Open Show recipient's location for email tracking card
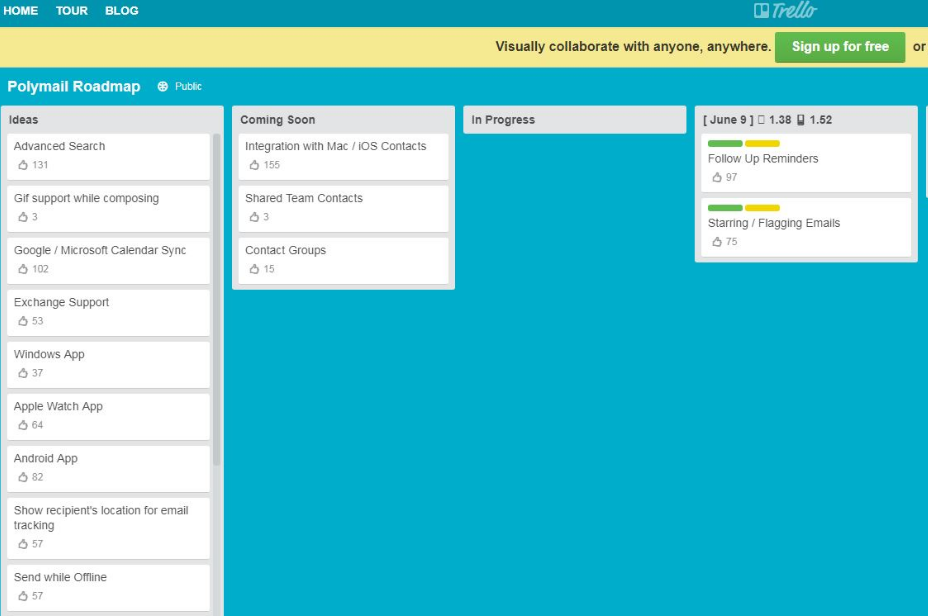This screenshot has height=616, width=928. click(108, 528)
